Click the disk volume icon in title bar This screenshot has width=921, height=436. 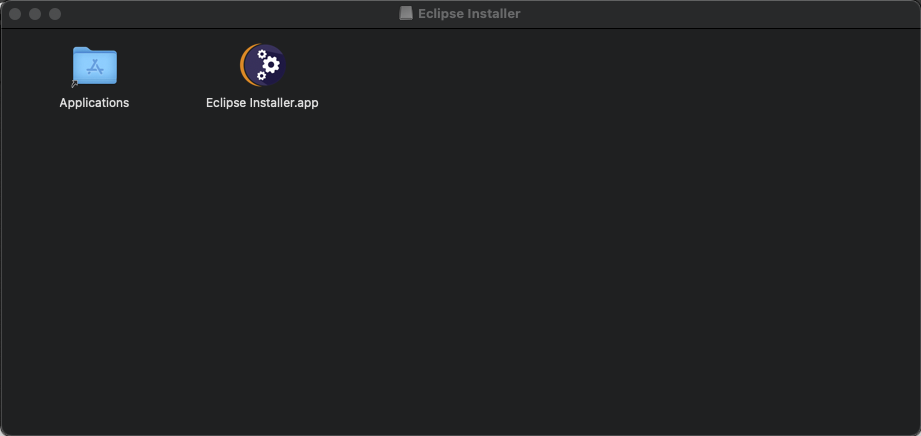[x=406, y=14]
